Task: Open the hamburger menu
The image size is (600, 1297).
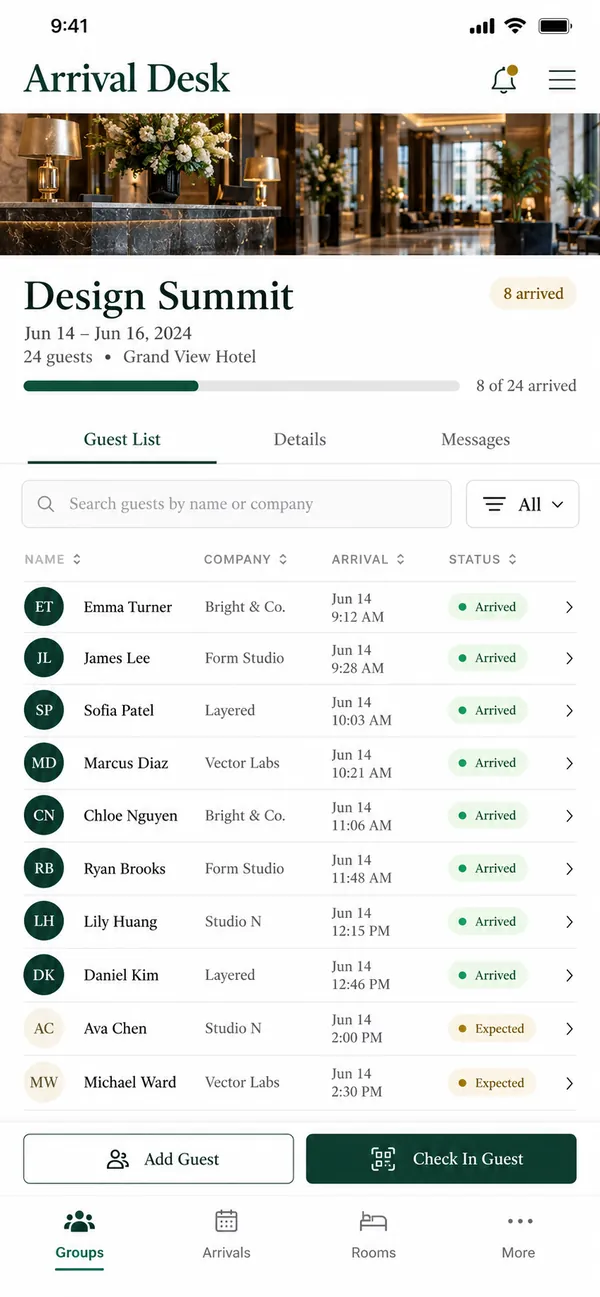Action: (x=562, y=80)
